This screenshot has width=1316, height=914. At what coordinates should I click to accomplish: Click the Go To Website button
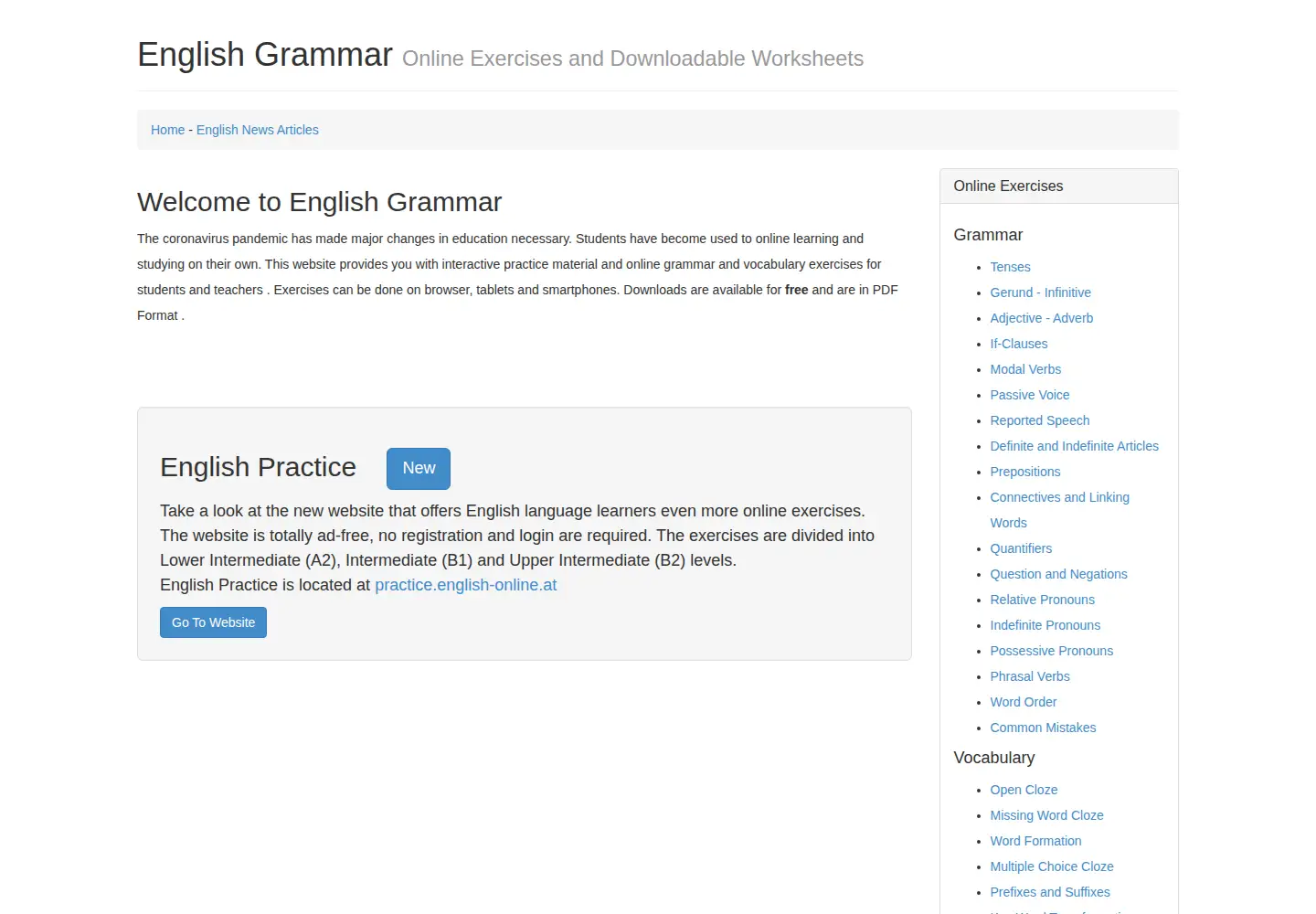pos(213,622)
